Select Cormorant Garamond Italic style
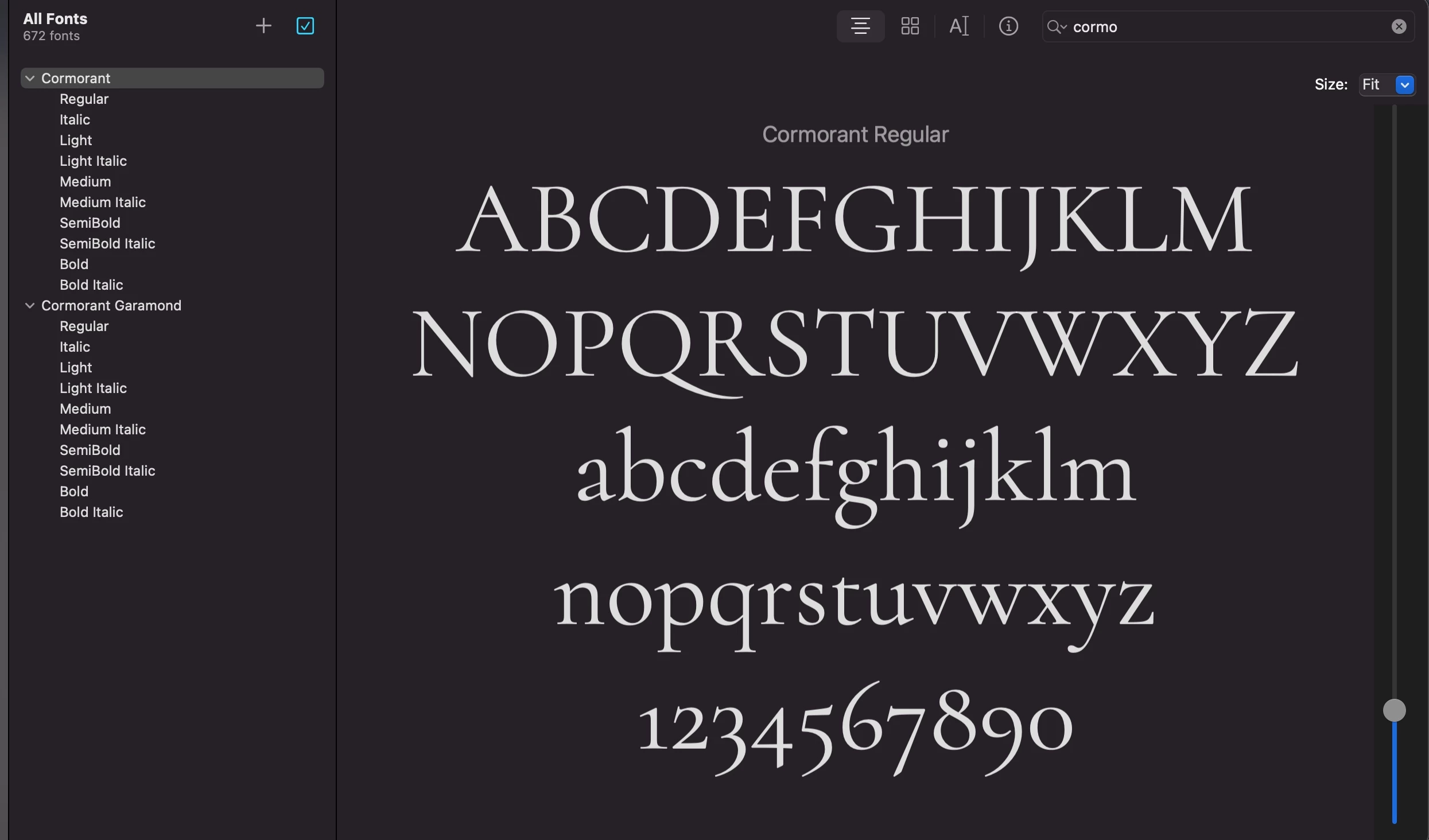 (75, 347)
